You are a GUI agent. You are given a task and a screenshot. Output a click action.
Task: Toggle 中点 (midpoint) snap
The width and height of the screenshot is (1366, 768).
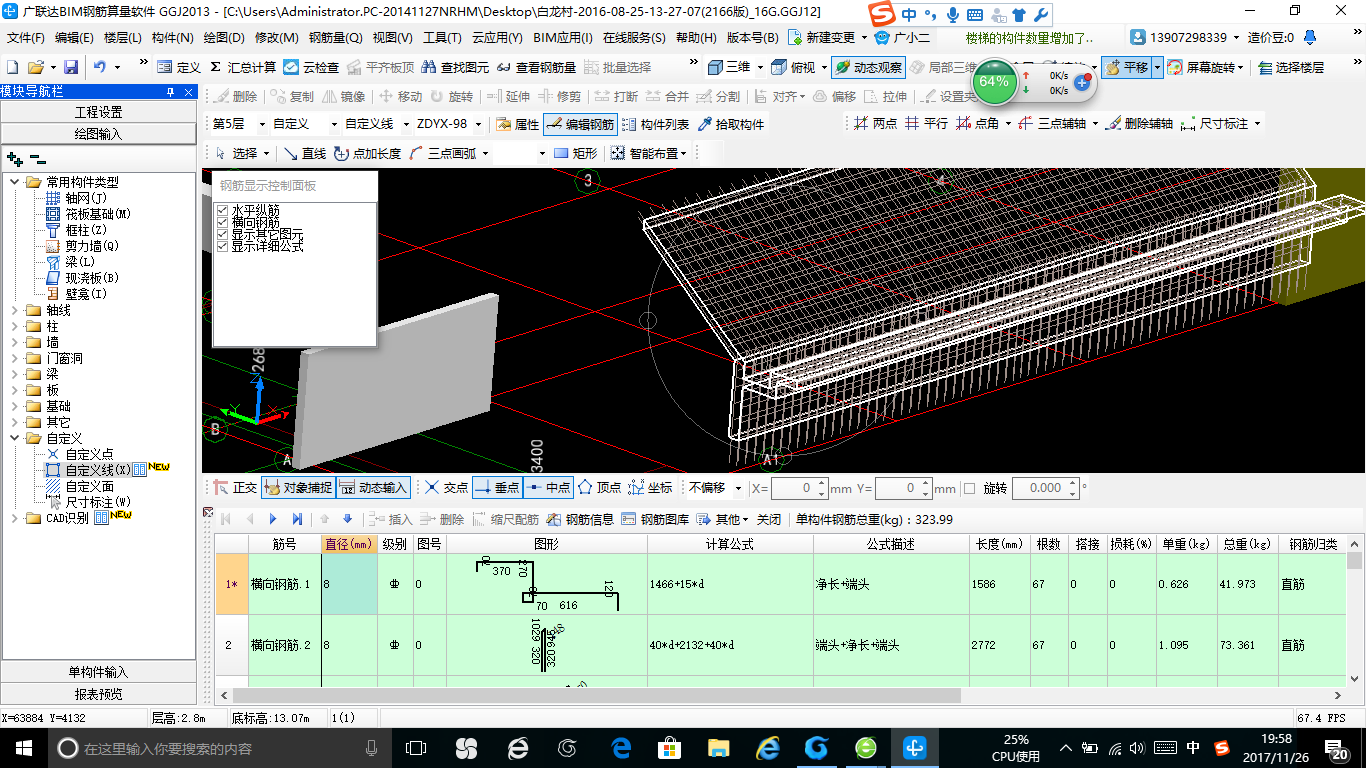548,488
